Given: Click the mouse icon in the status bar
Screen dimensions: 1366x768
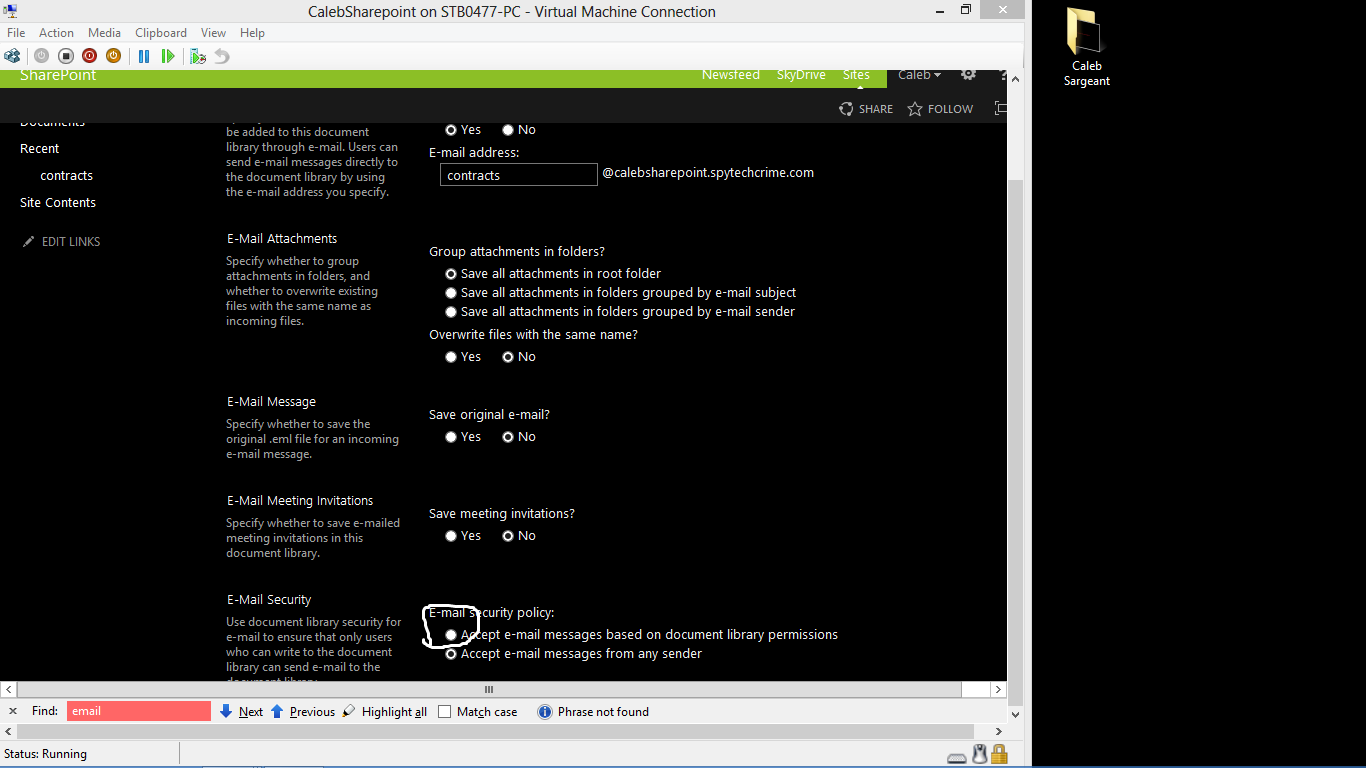Looking at the screenshot, I should click(x=980, y=755).
